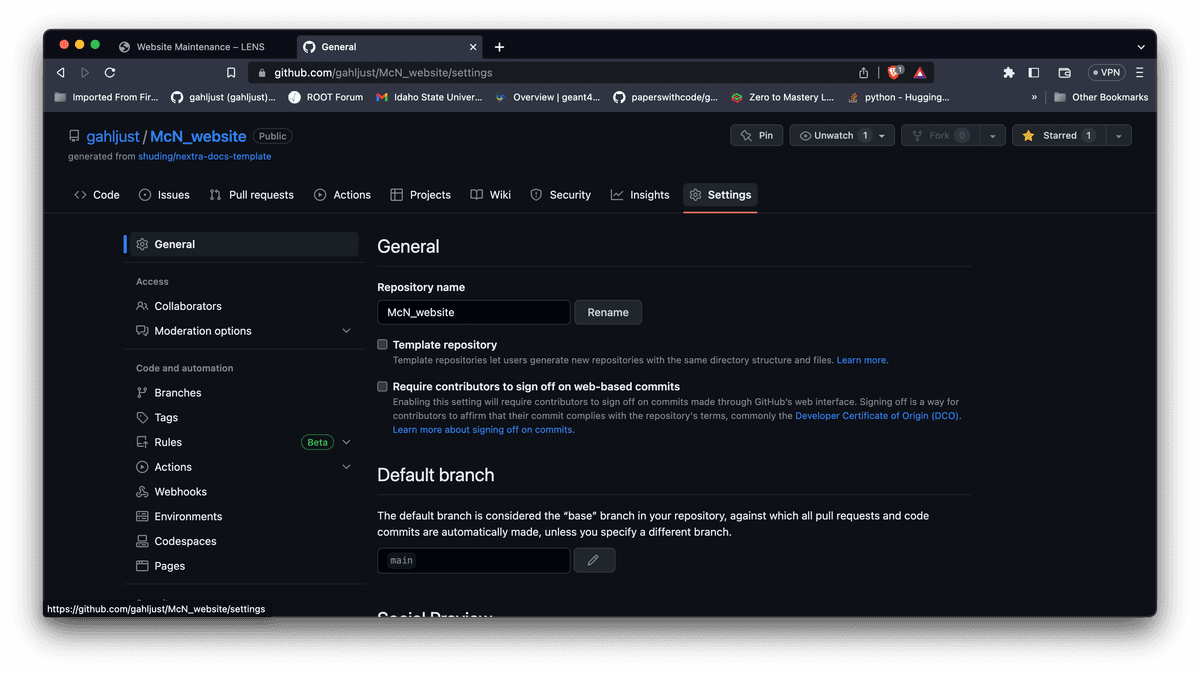The height and width of the screenshot is (674, 1200).
Task: Expand the Unwatch dropdown arrow
Action: point(882,136)
